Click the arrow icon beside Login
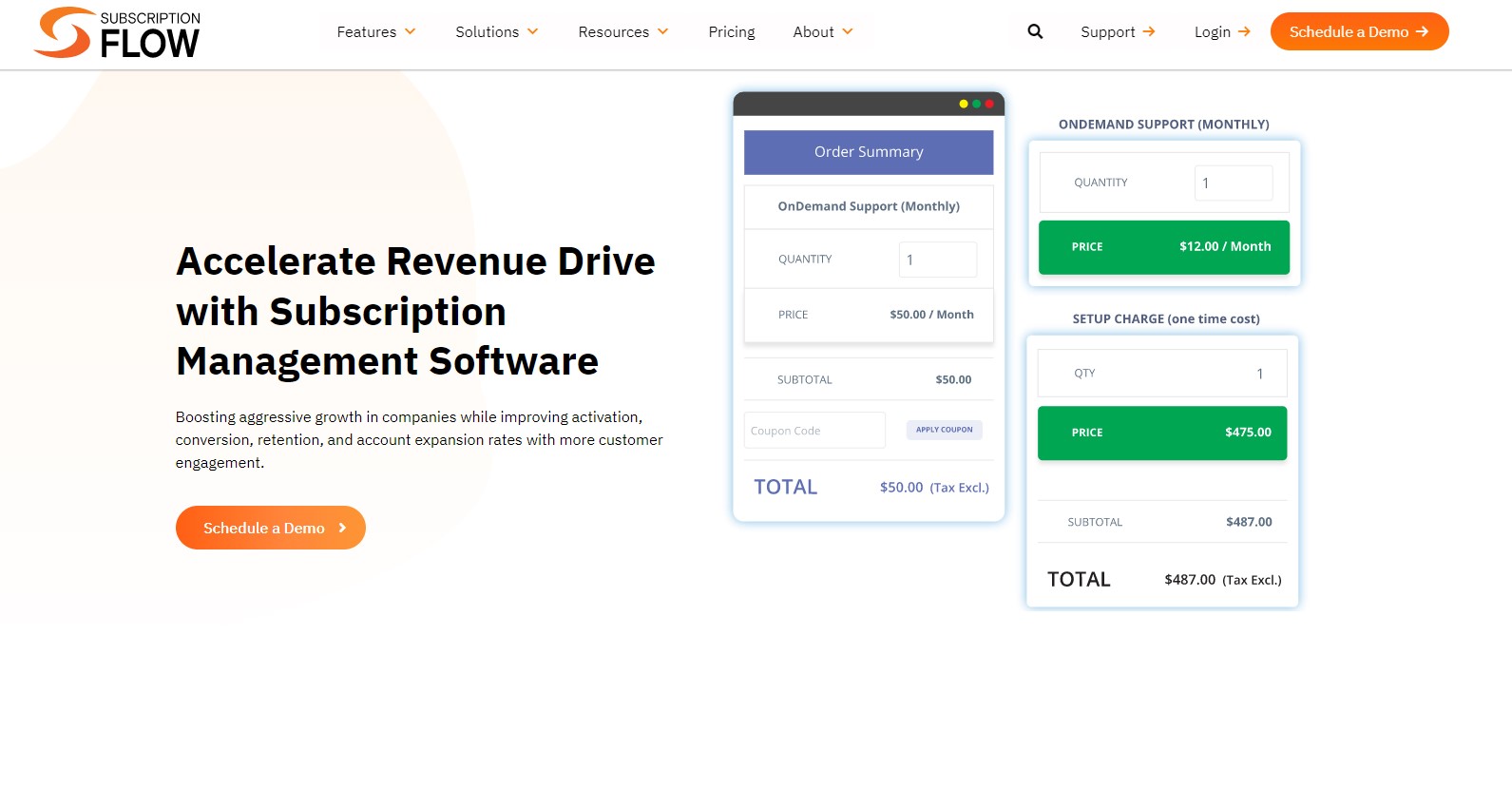Image resolution: width=1512 pixels, height=790 pixels. [1244, 31]
